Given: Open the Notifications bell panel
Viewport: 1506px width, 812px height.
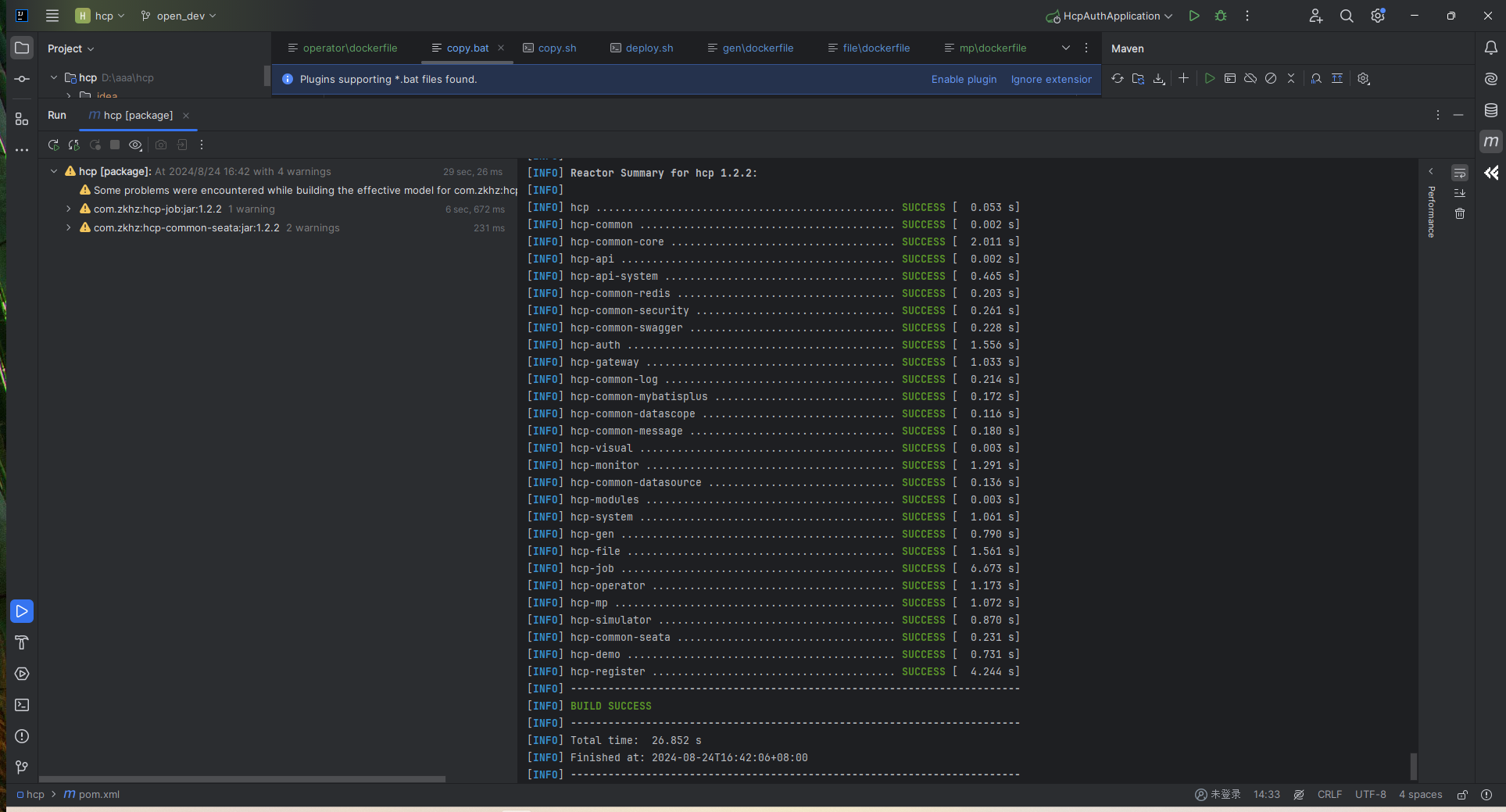Looking at the screenshot, I should click(1491, 48).
